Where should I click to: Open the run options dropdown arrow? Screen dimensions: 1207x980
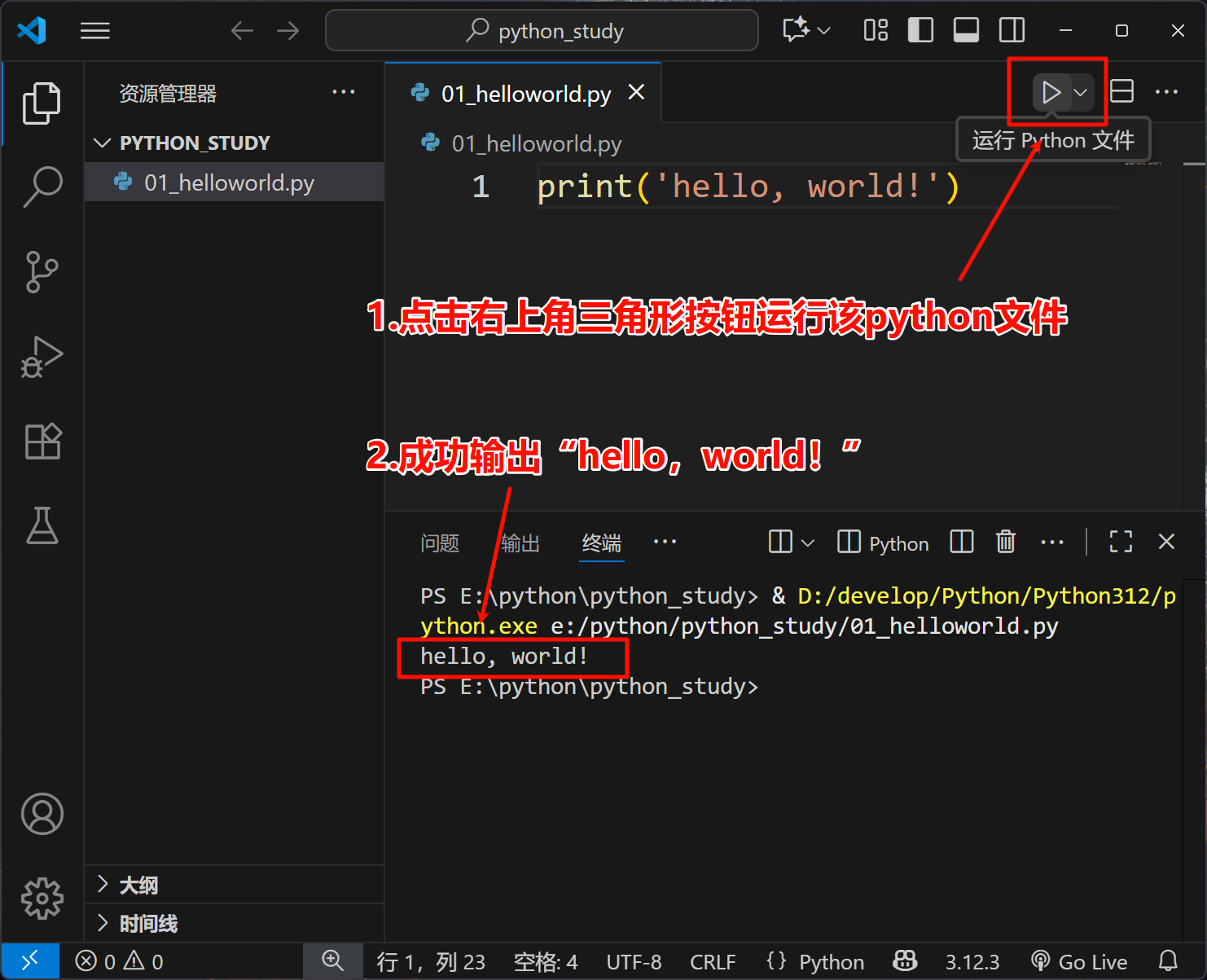click(x=1081, y=93)
